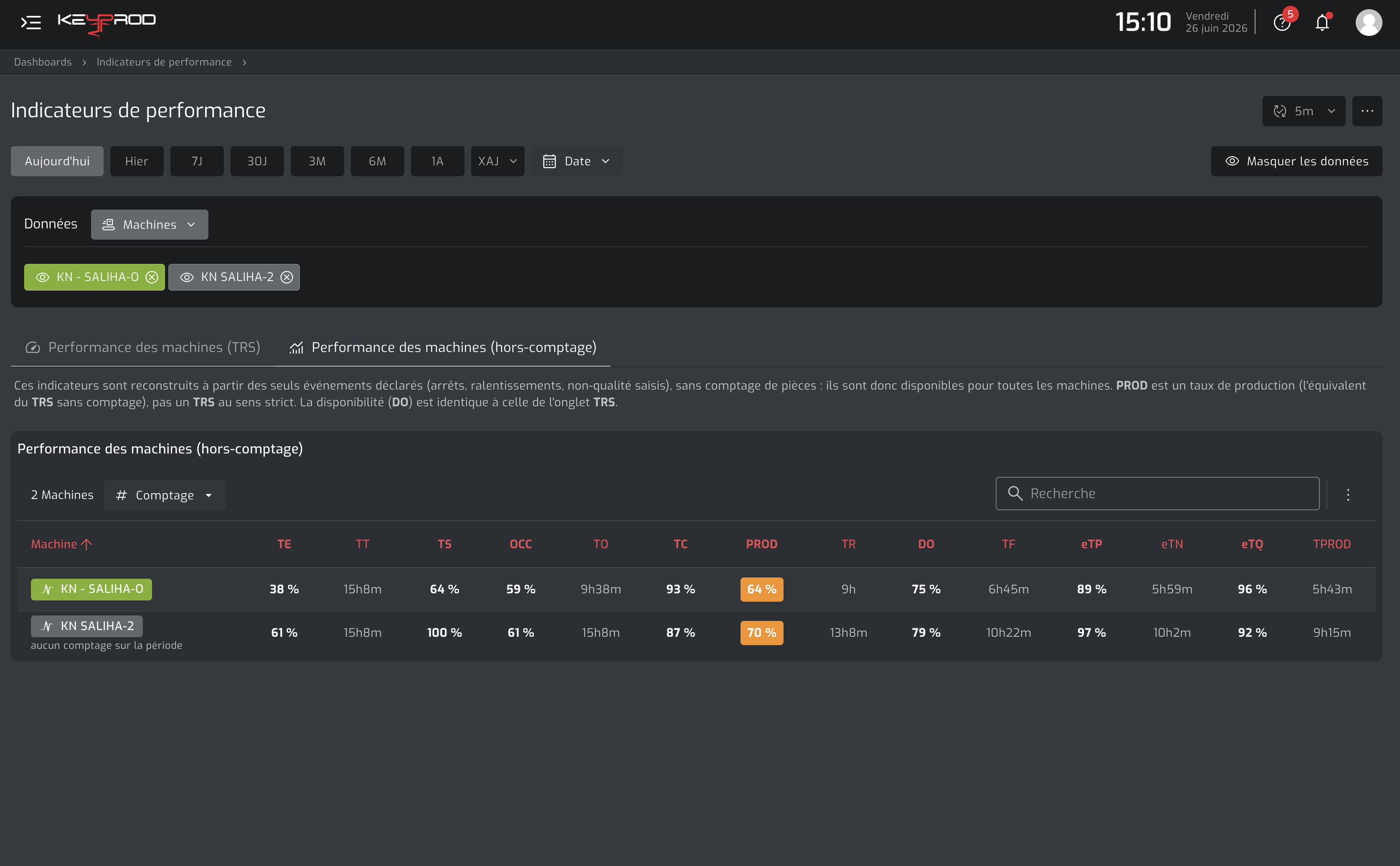
Task: Open help icon with badge 5
Action: click(x=1282, y=22)
